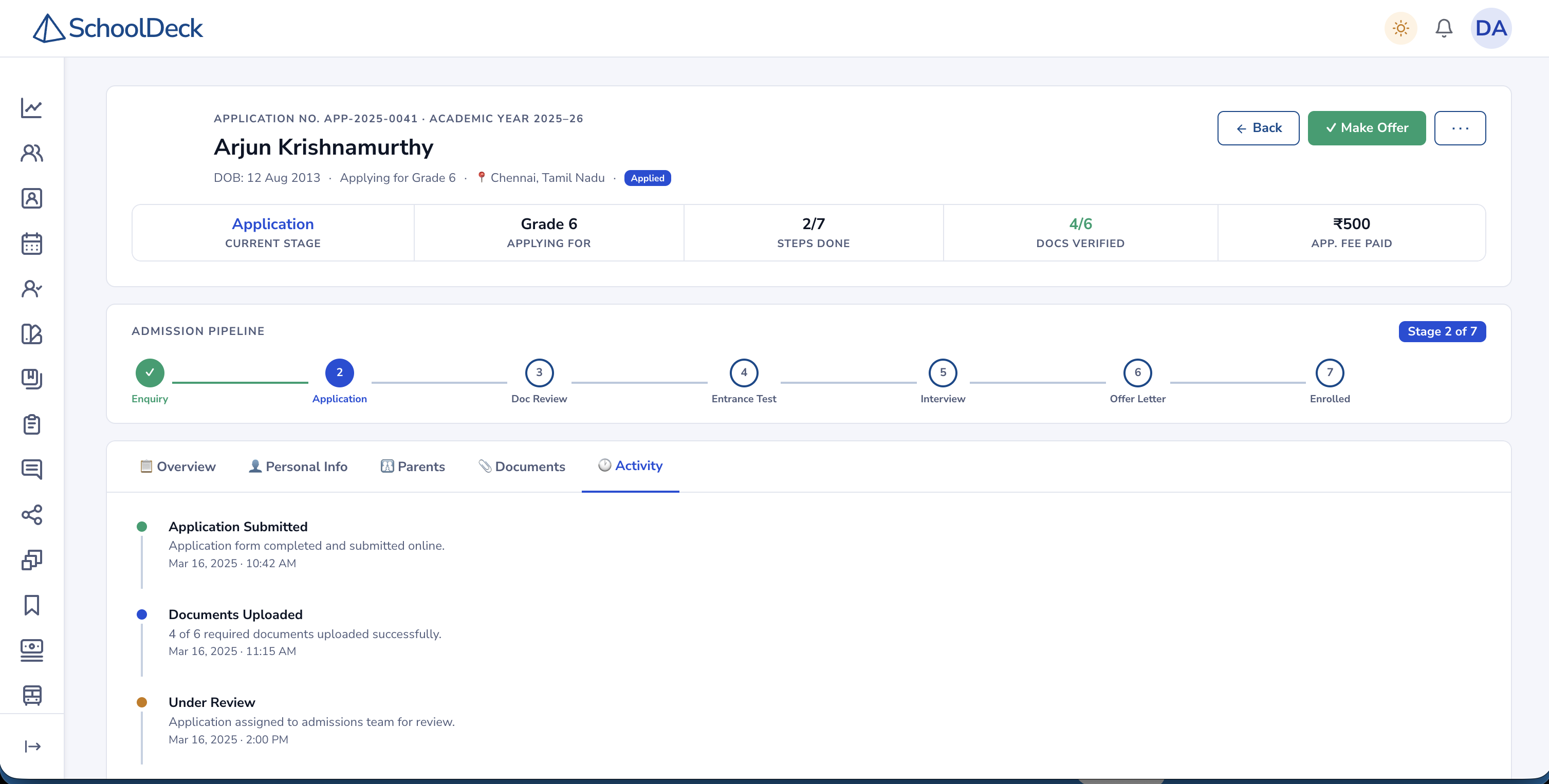Select Entrance Test step in admission pipeline

coord(743,373)
